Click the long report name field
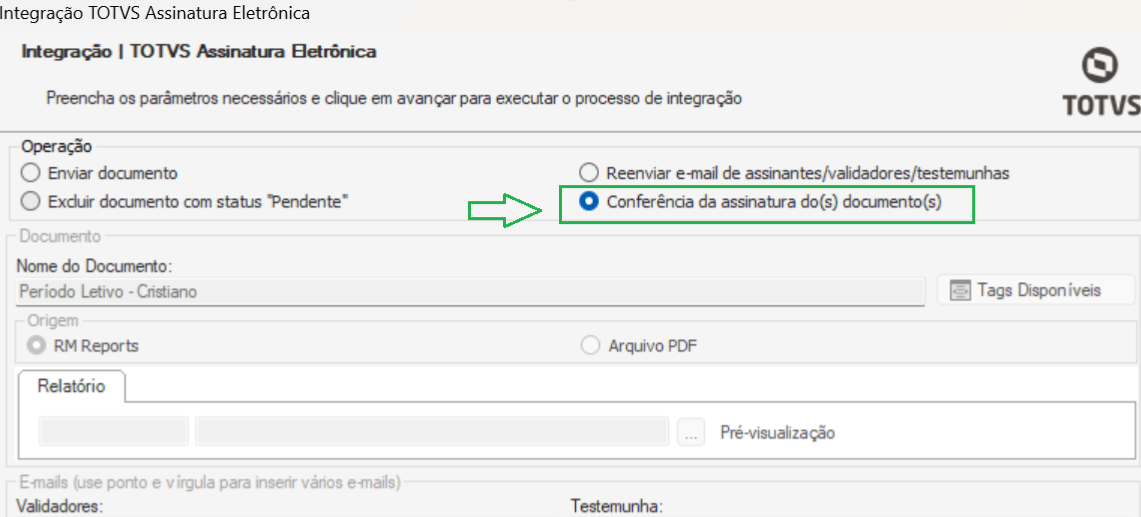 coord(432,431)
